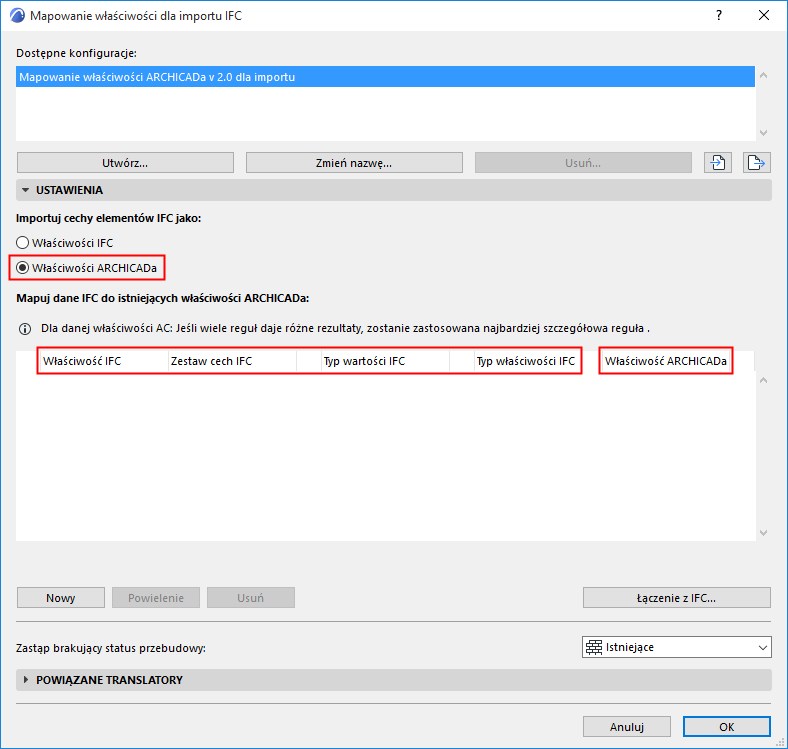Viewport: 788px width, 749px height.
Task: Click the Zmień nazwę... button
Action: point(354,163)
